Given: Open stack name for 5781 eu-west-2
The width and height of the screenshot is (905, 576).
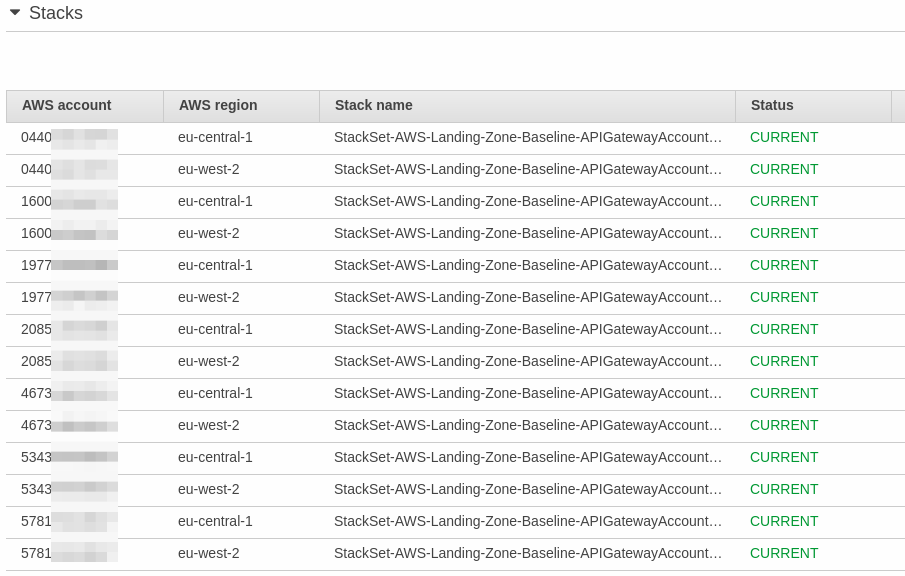Looking at the screenshot, I should (527, 553).
